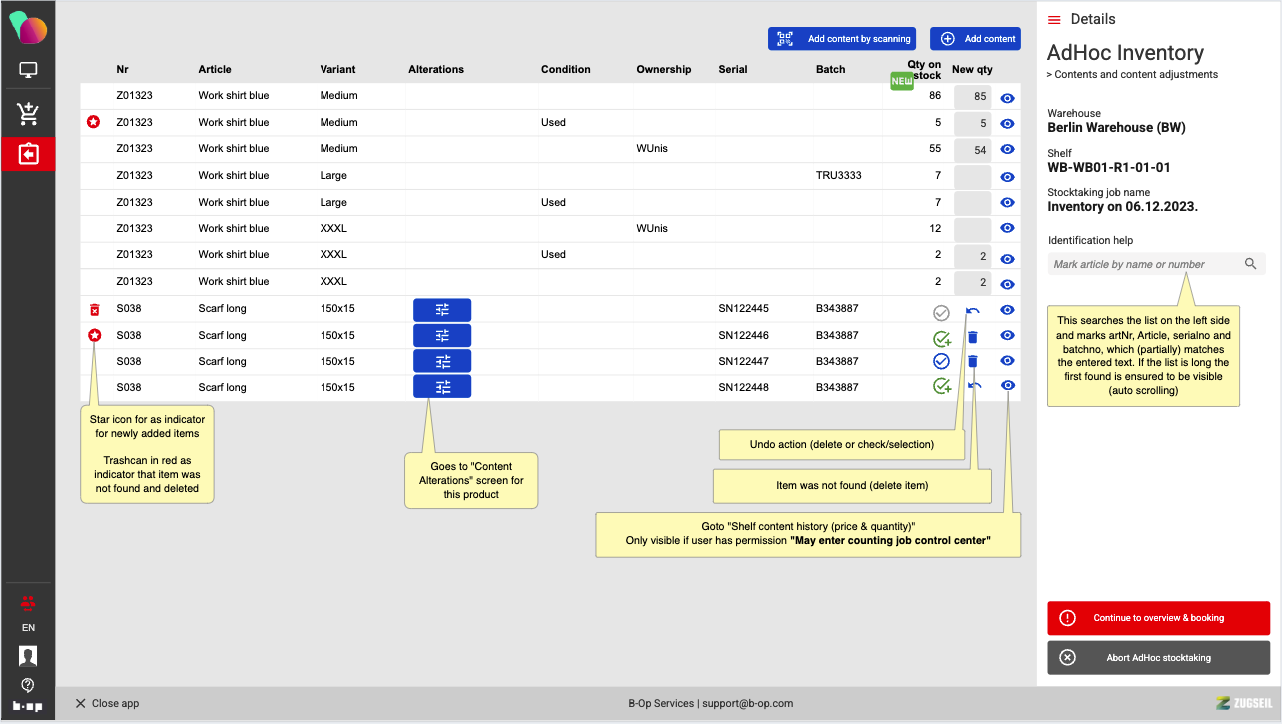This screenshot has width=1282, height=724.
Task: Select the monitor item in the left sidebar
Action: [x=28, y=71]
